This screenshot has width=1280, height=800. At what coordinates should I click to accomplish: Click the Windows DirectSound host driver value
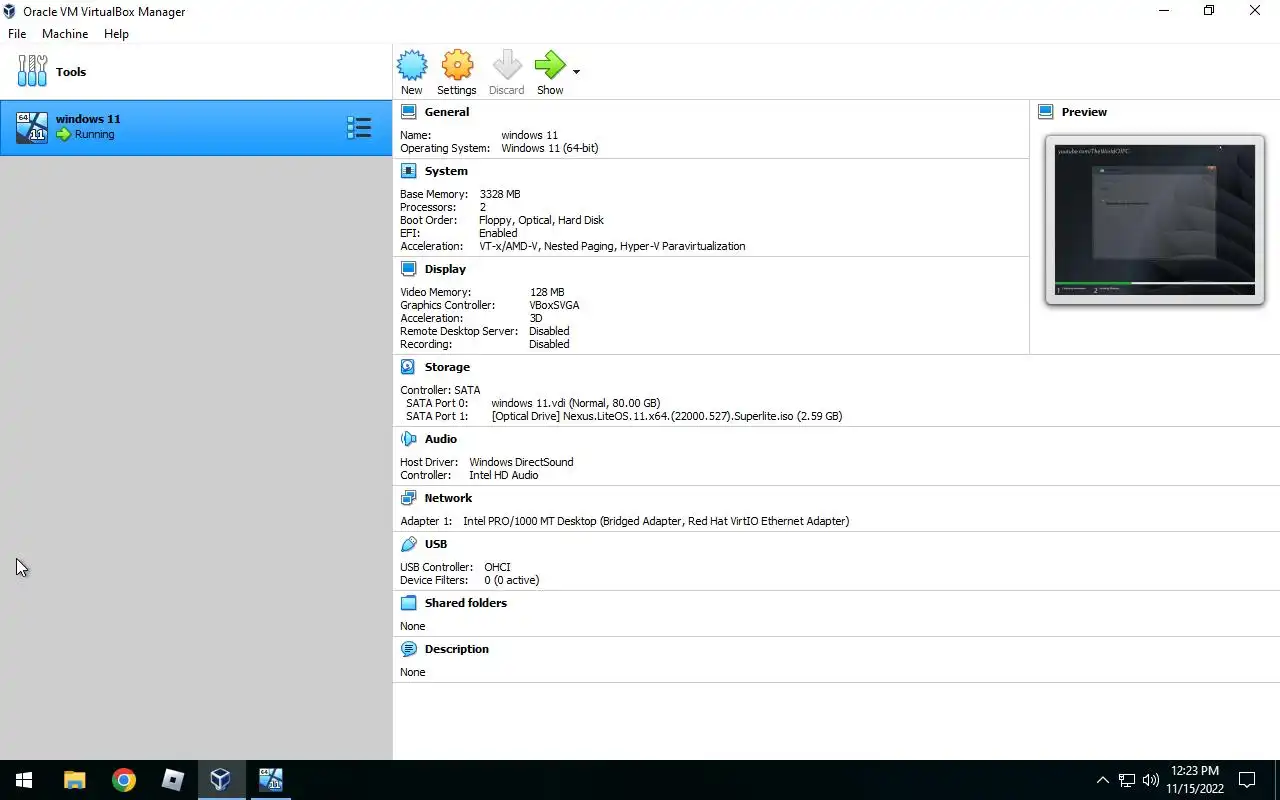(x=521, y=462)
